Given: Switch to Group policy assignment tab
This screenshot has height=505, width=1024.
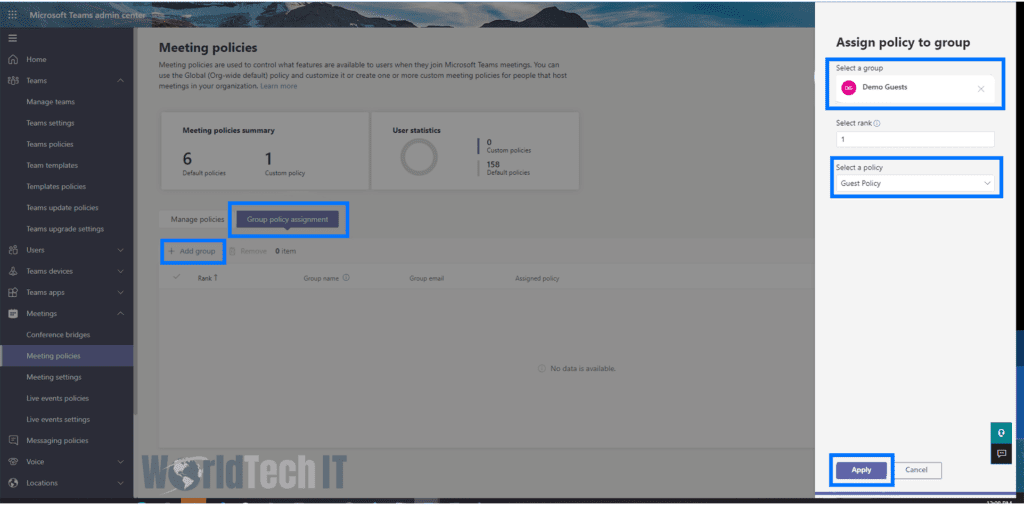Looking at the screenshot, I should [x=287, y=220].
